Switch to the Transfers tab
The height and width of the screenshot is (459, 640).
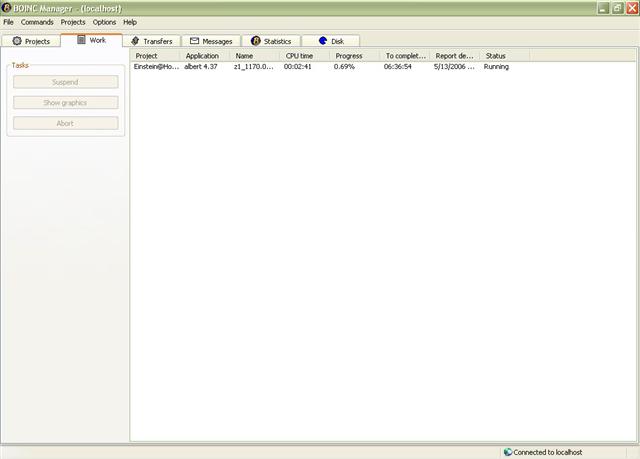(x=152, y=41)
